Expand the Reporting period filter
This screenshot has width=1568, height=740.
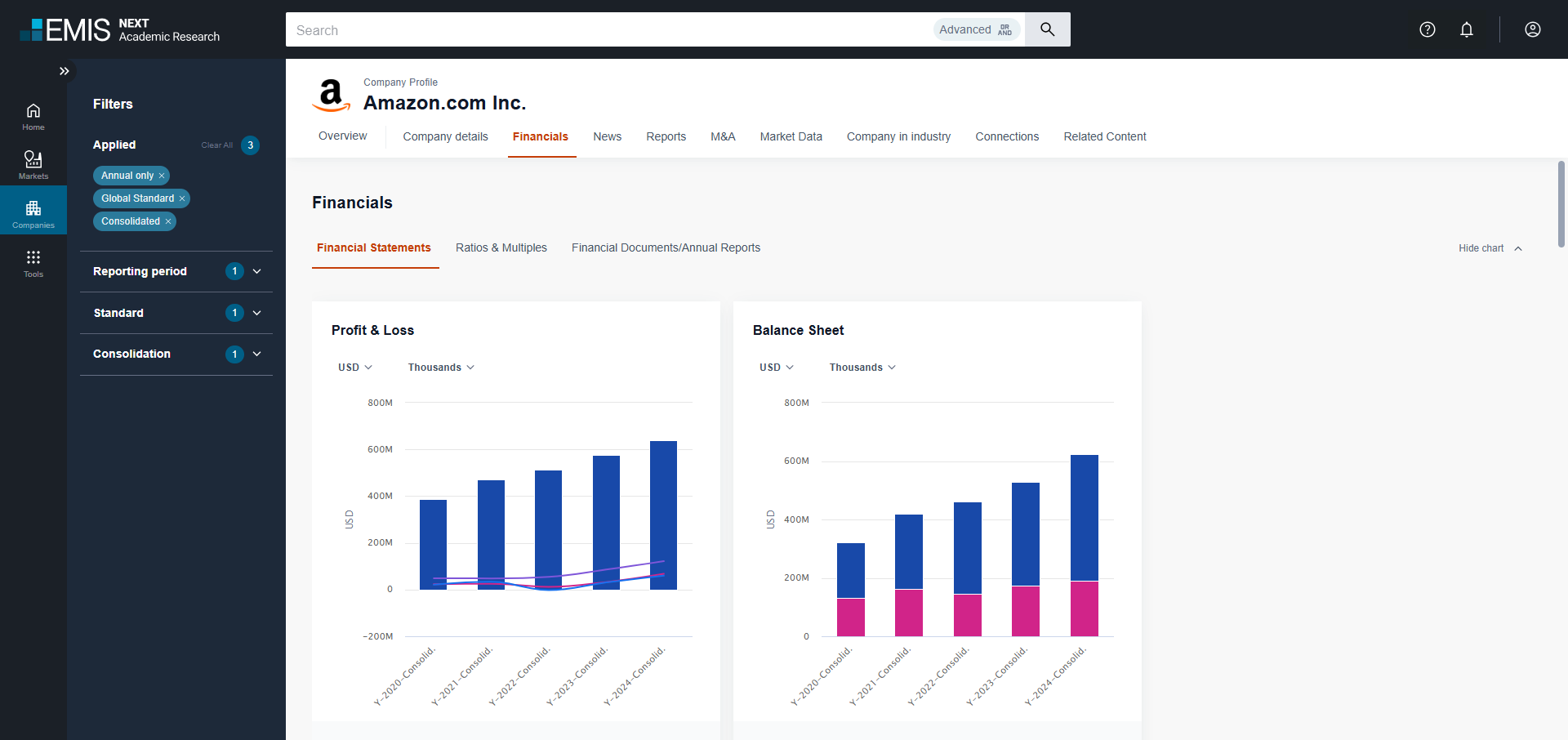(256, 271)
